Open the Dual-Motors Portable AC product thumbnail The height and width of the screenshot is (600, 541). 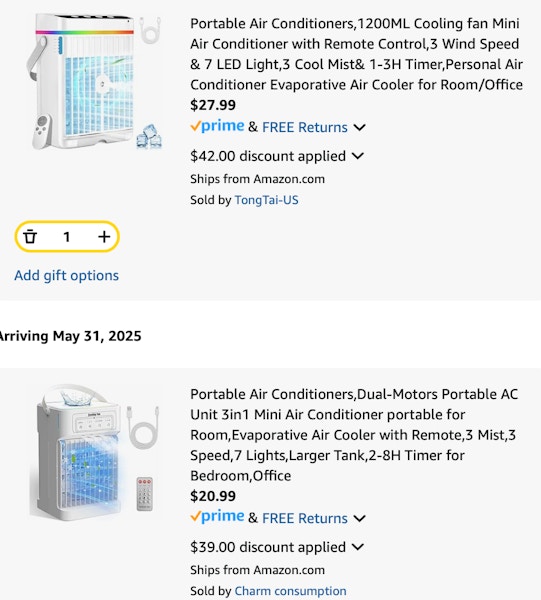coord(95,453)
